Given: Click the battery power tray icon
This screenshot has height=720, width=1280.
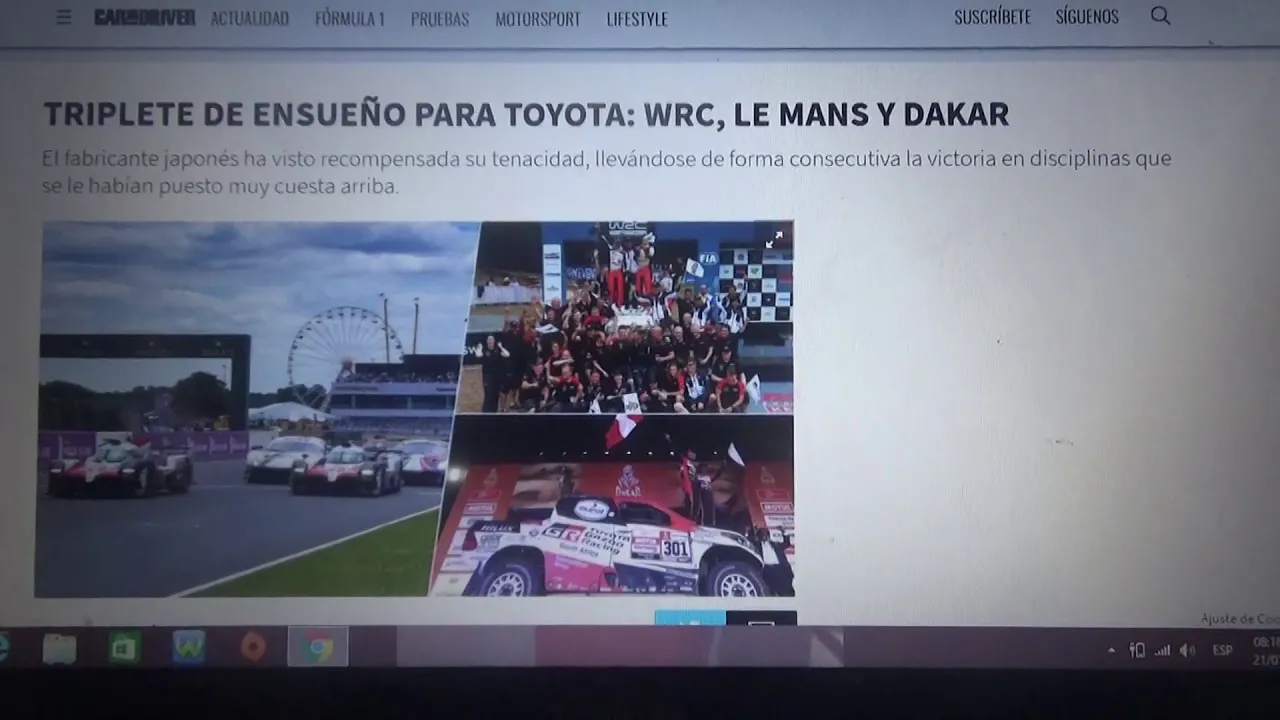Looking at the screenshot, I should (1137, 650).
